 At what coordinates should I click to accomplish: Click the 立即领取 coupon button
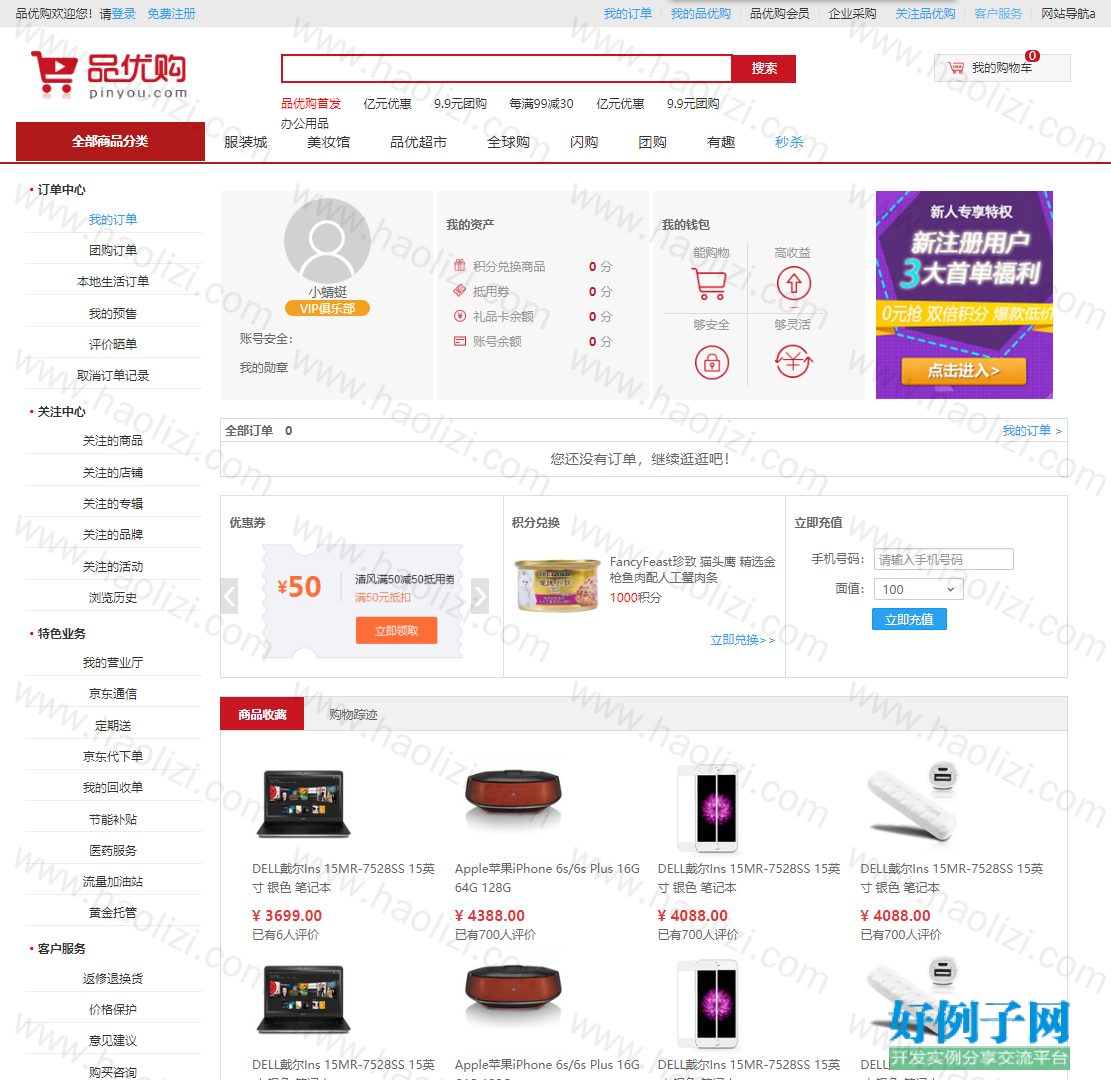[396, 630]
